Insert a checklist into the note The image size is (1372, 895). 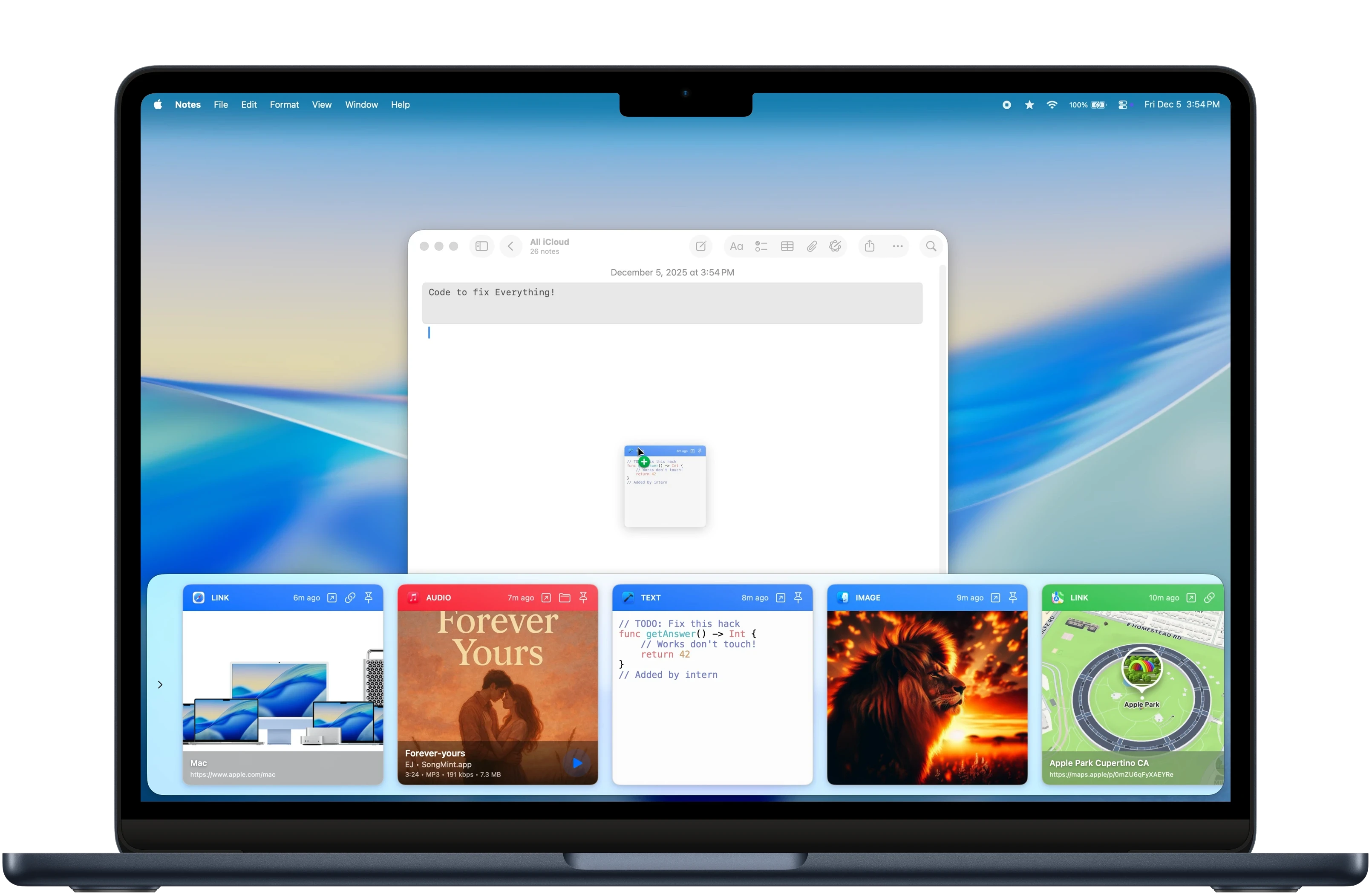[x=761, y=246]
